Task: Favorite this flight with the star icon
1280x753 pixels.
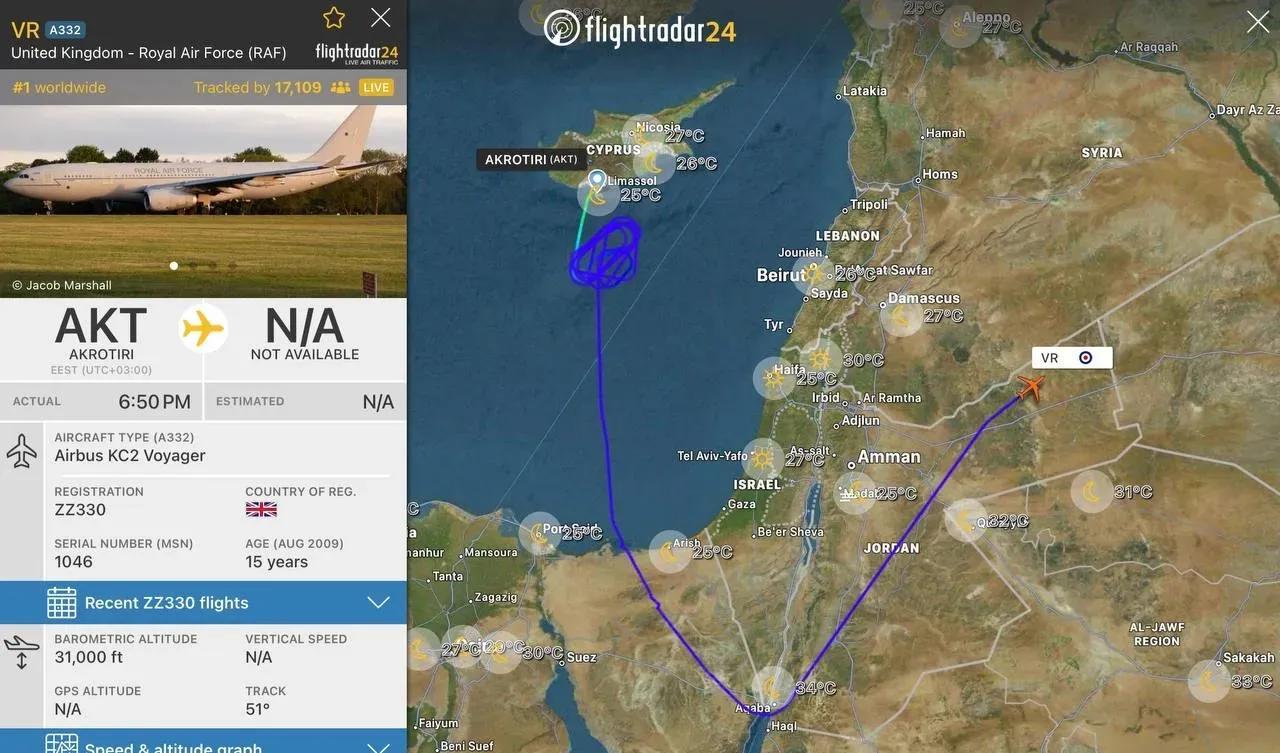Action: pos(334,18)
